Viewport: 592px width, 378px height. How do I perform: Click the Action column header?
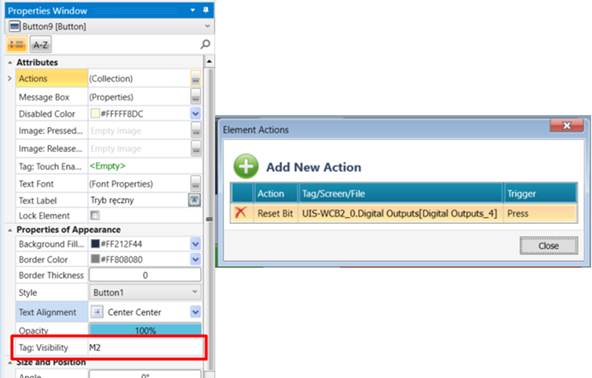point(276,193)
